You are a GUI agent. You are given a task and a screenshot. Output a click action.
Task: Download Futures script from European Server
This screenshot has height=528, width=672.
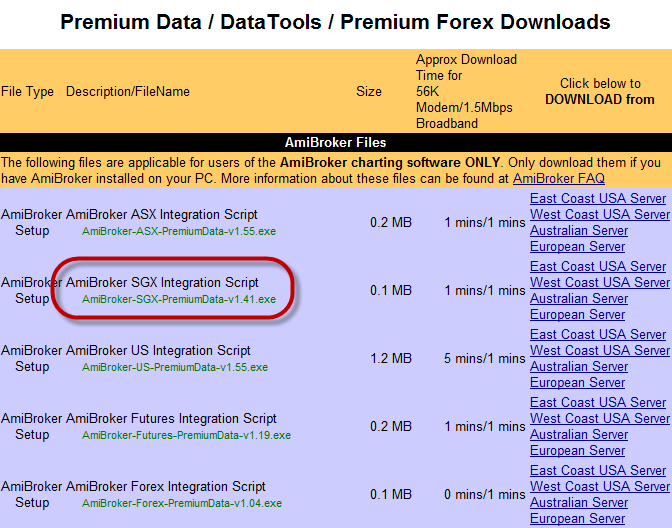point(577,451)
